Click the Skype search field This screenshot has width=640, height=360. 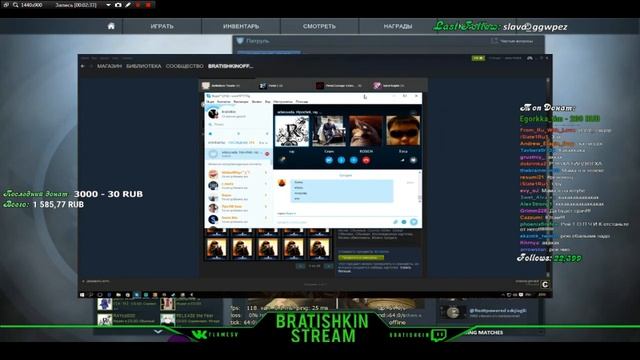[x=239, y=124]
